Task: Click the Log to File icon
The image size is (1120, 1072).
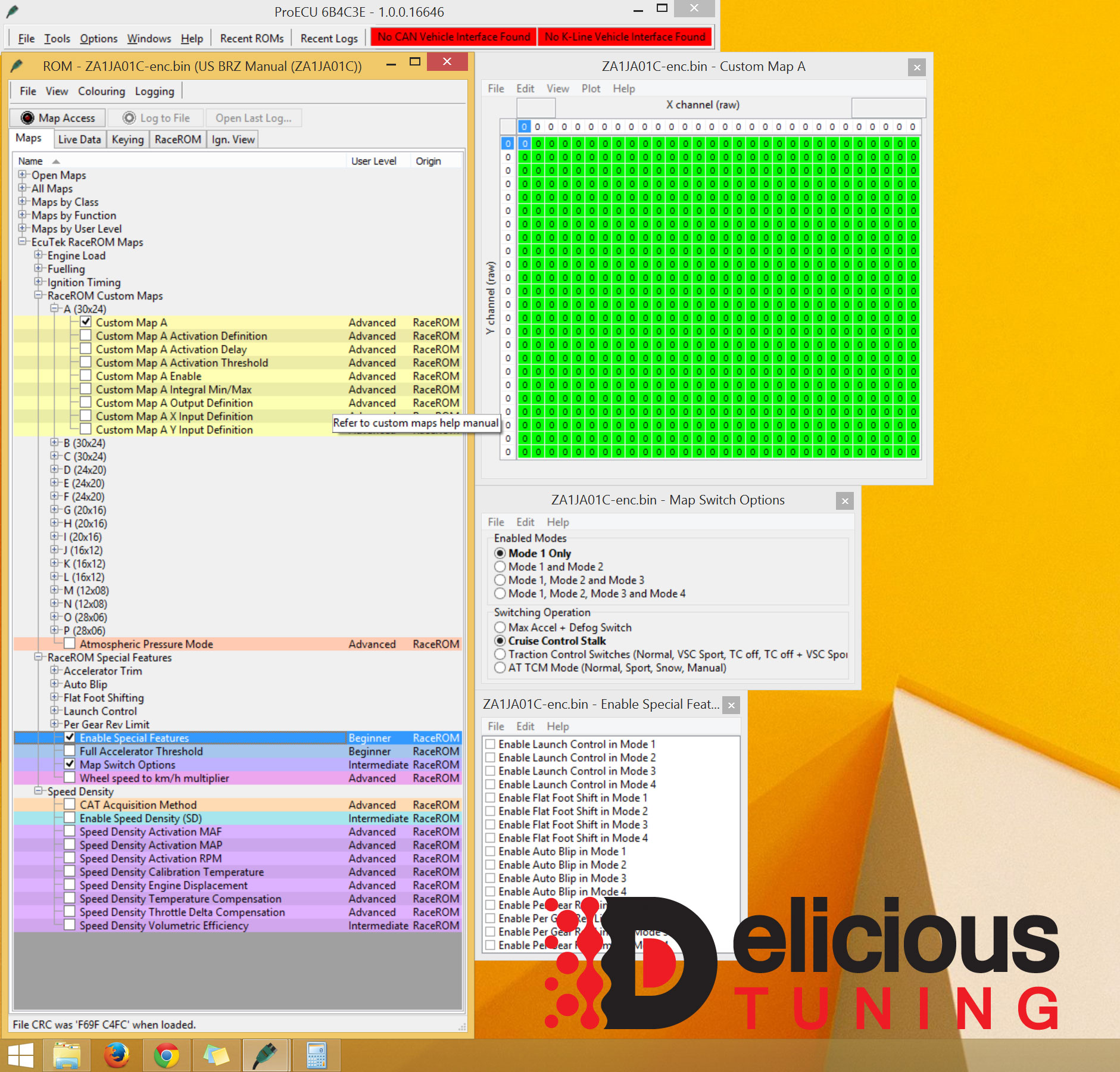Action: [x=129, y=118]
